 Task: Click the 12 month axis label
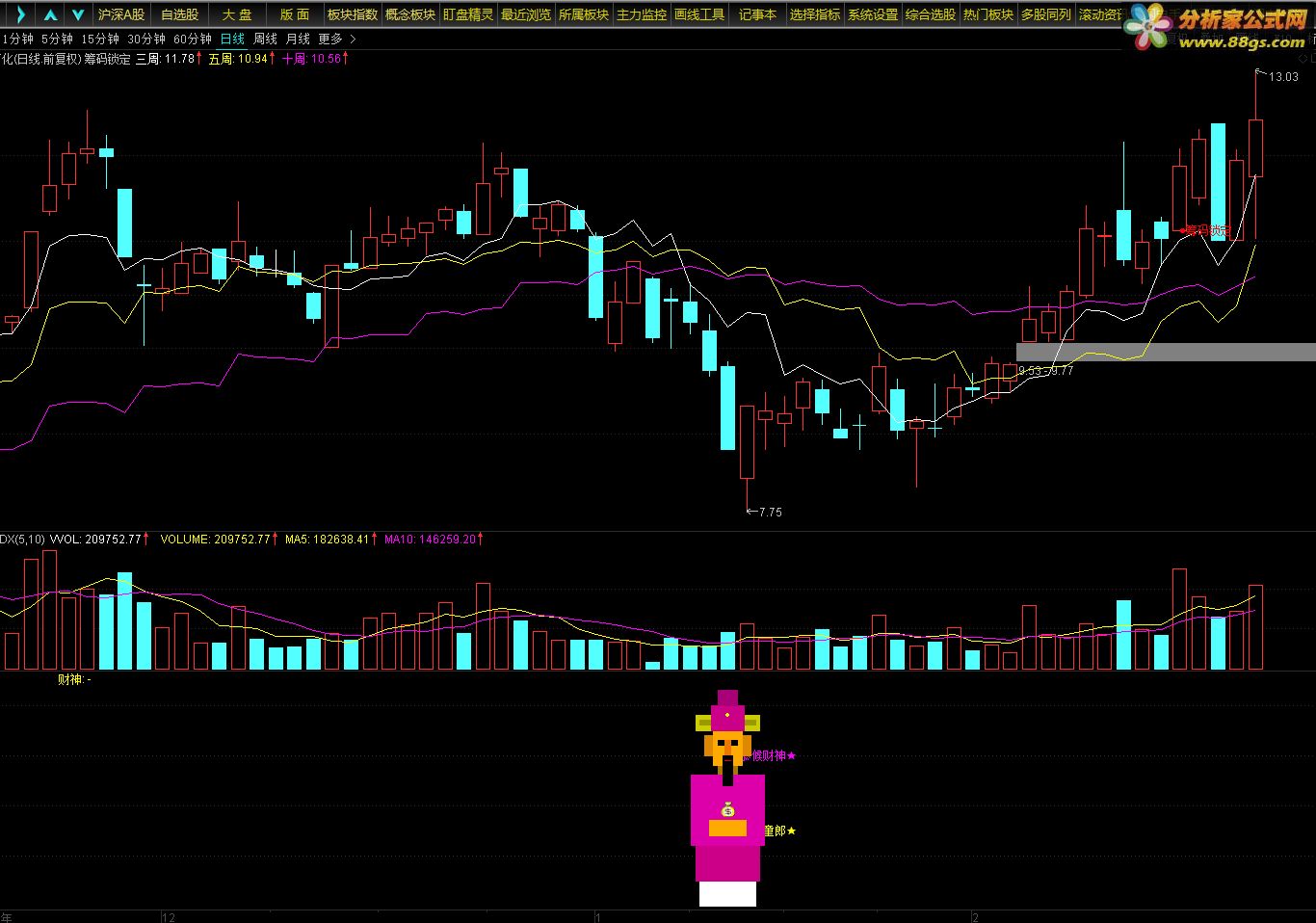pos(170,917)
